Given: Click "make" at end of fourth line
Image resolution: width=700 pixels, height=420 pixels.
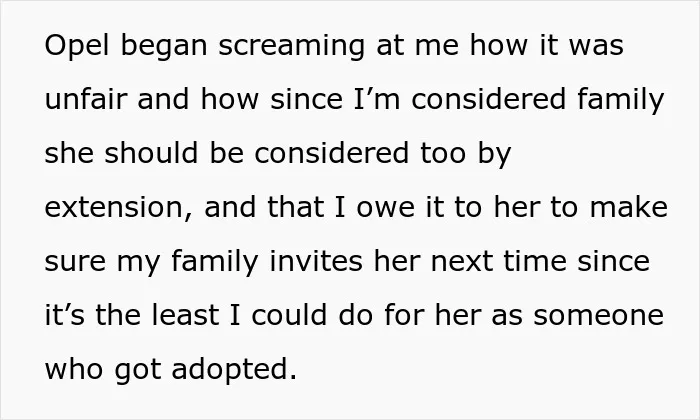Looking at the screenshot, I should pyautogui.click(x=629, y=207).
